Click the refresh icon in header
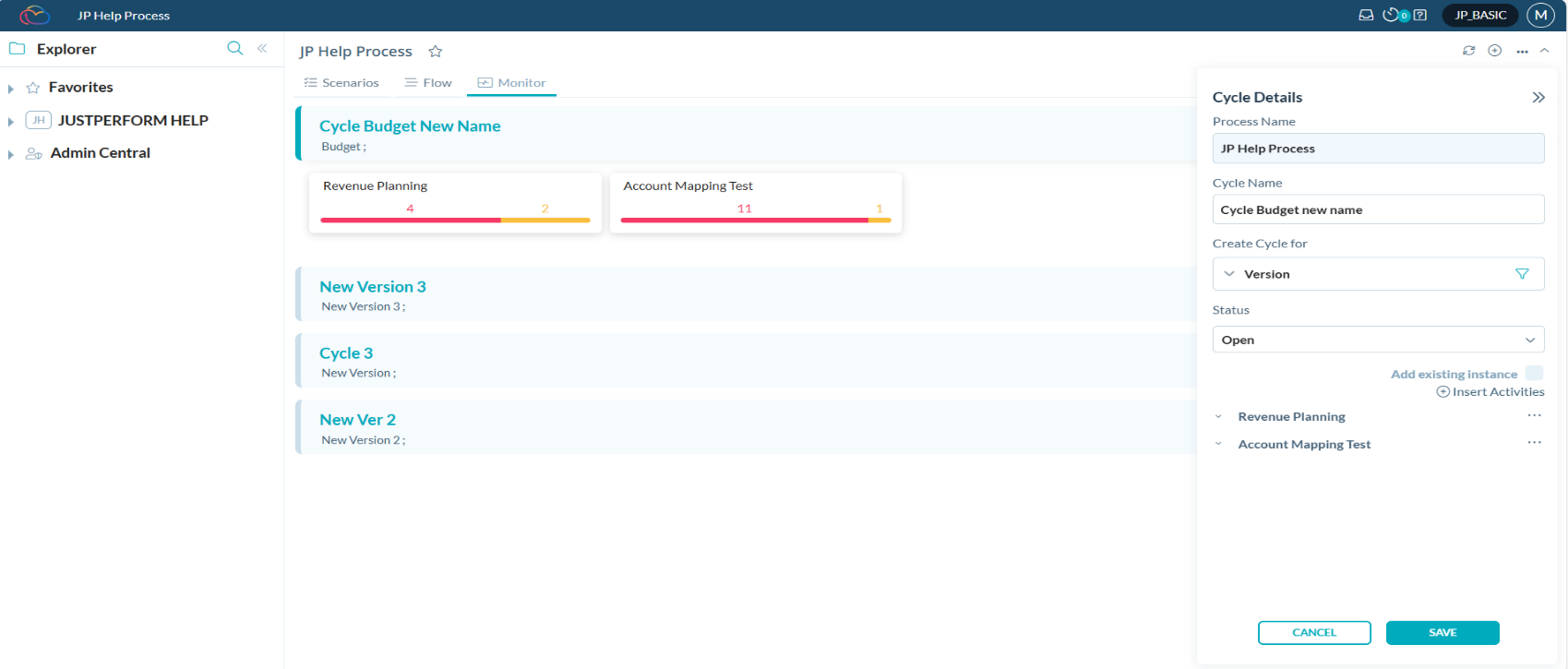This screenshot has width=1568, height=669. coord(1468,51)
